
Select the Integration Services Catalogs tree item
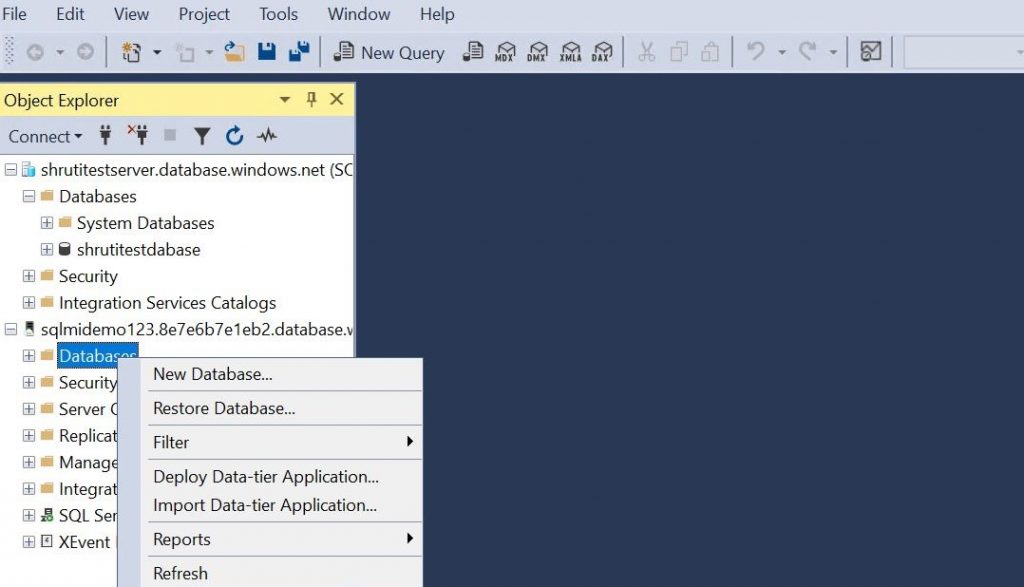point(167,303)
